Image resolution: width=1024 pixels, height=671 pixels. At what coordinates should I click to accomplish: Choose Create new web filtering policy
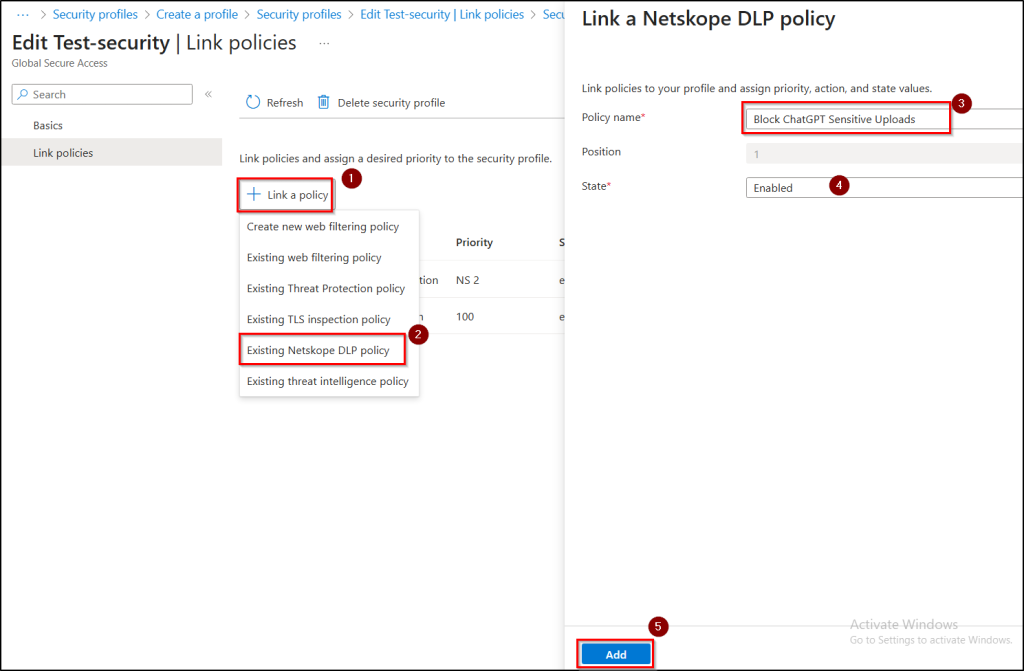(x=323, y=227)
